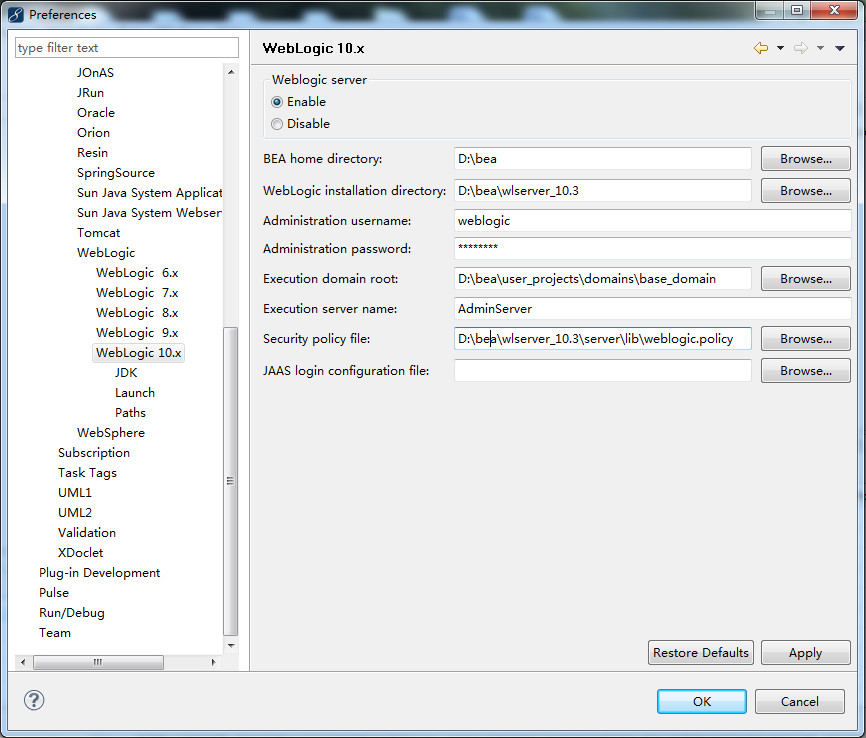866x738 pixels.
Task: Click the forward navigation arrow icon
Action: point(801,48)
